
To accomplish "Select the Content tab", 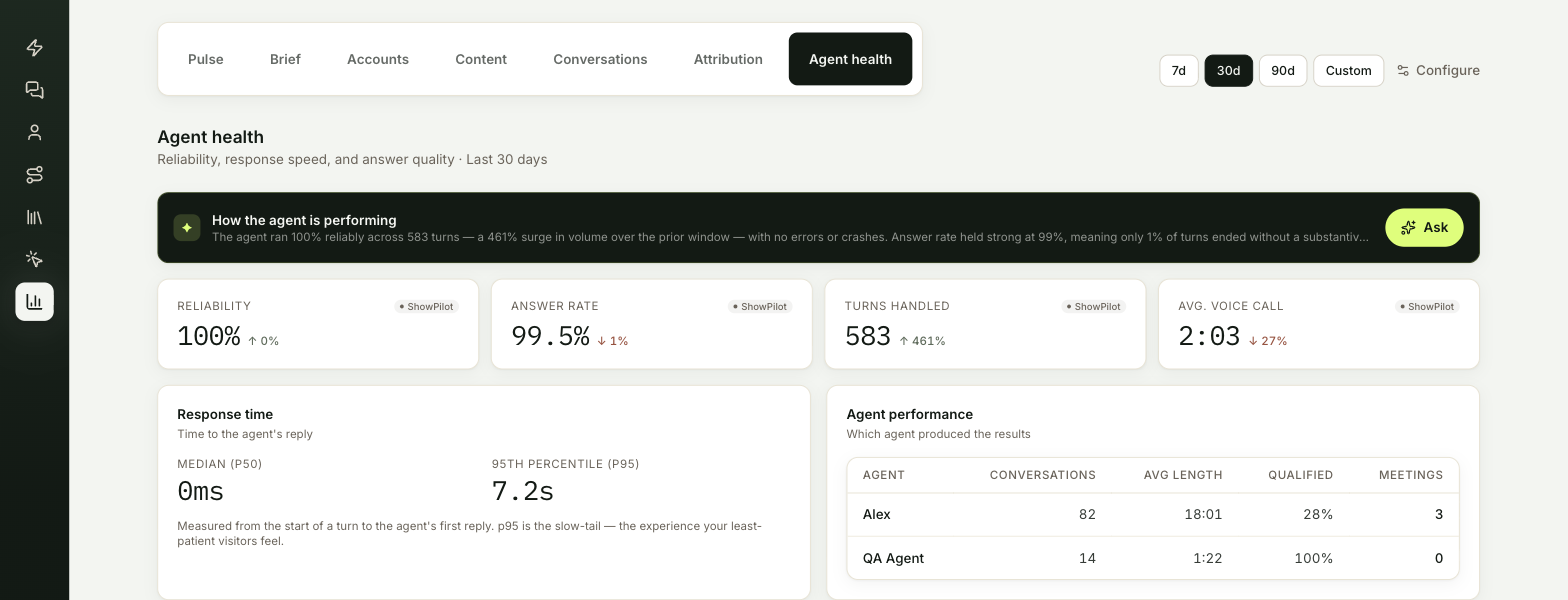I will [481, 59].
